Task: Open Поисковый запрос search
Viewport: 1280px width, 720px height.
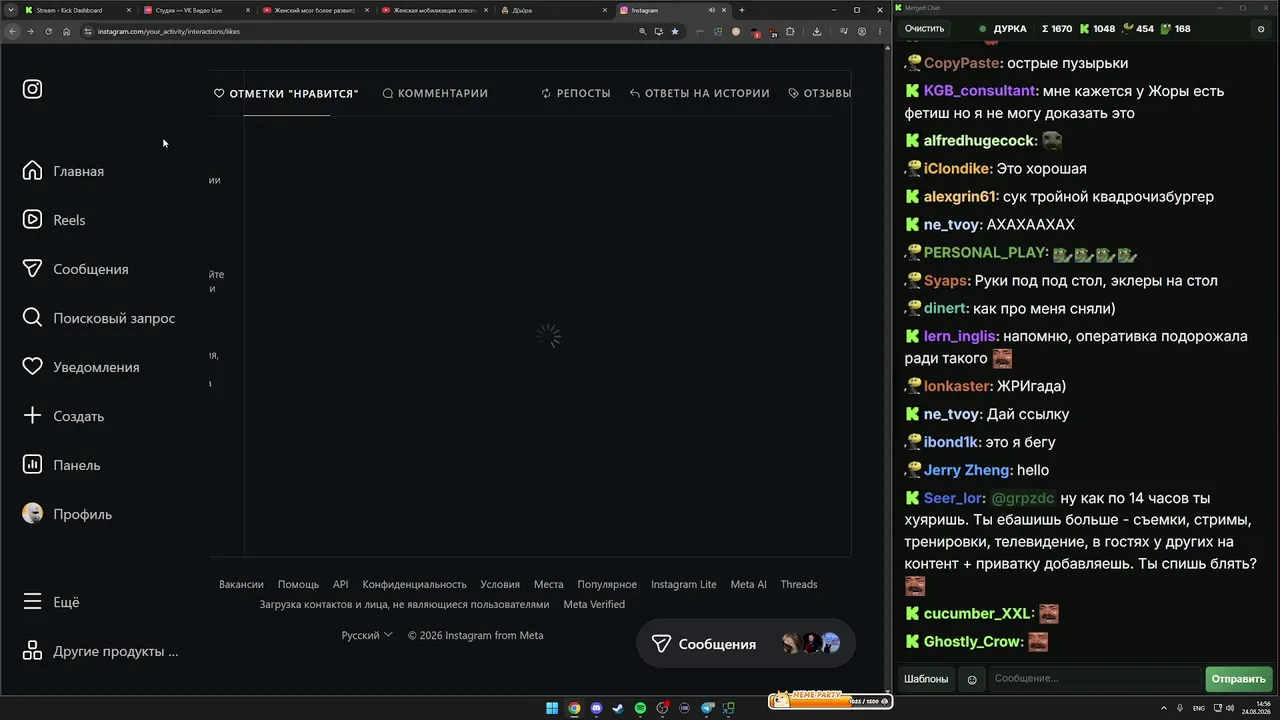Action: tap(99, 318)
